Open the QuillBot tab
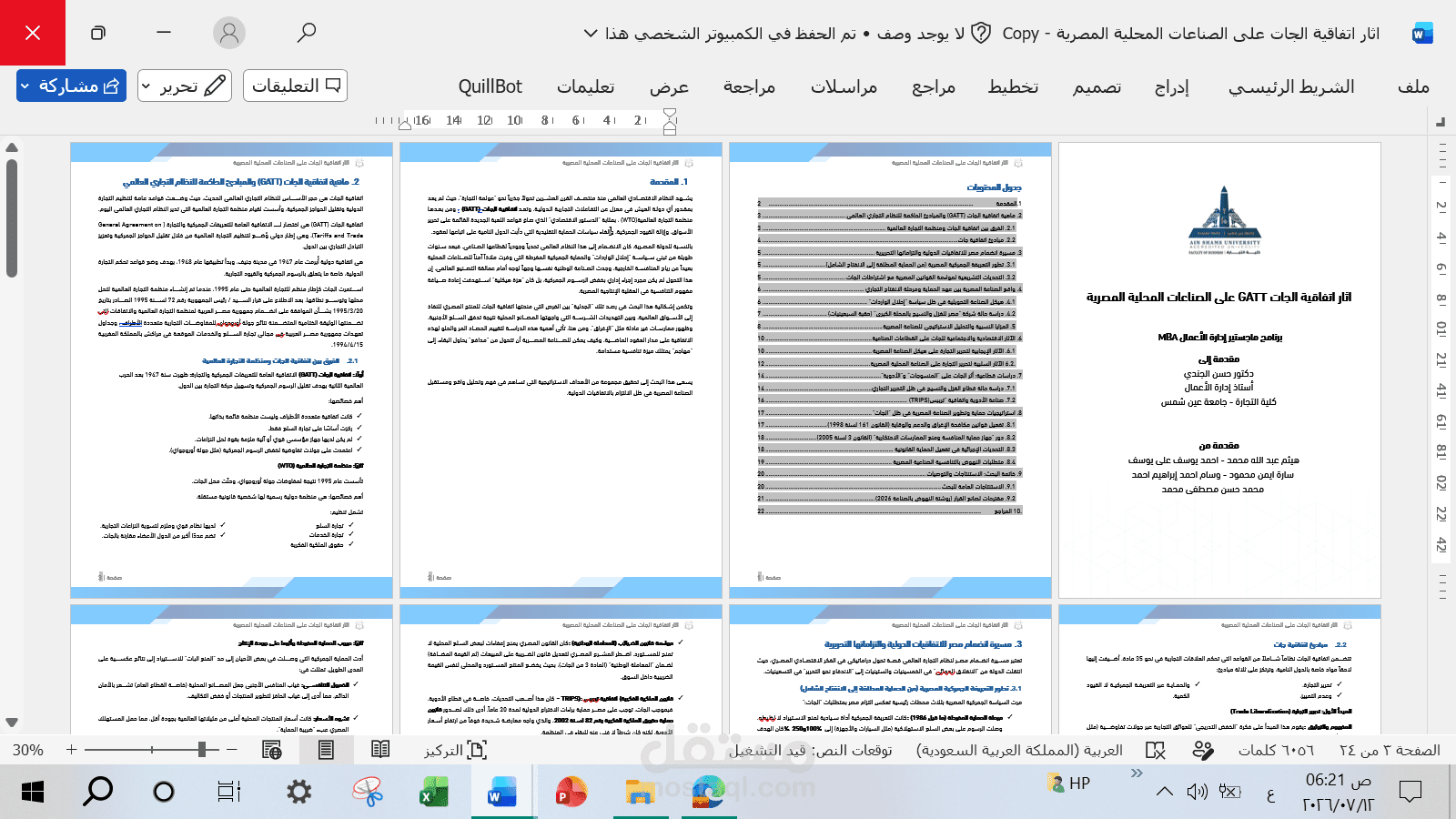Viewport: 1456px width, 819px height. pos(490,86)
